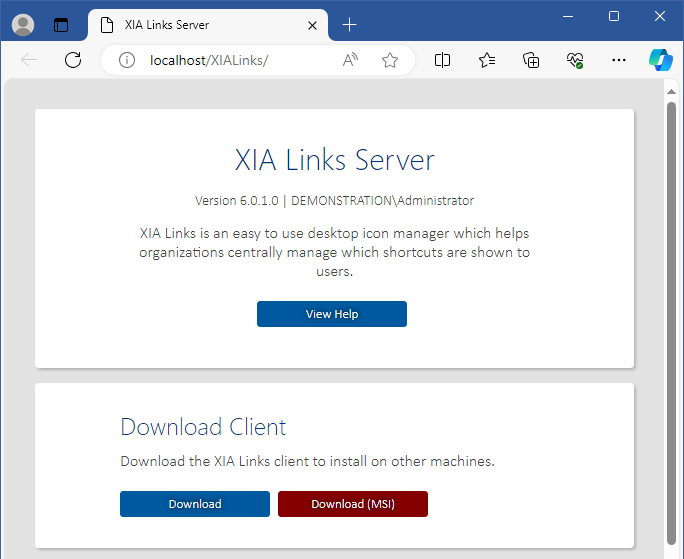
Task: Select the XIA Links Server tab
Action: click(x=208, y=25)
